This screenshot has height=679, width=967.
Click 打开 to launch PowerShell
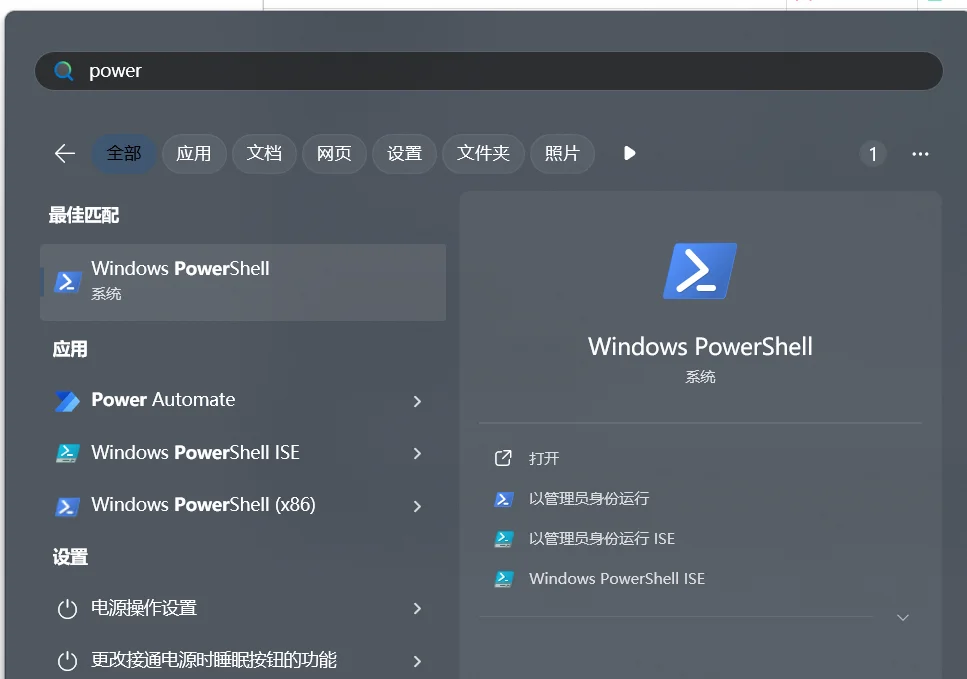point(543,458)
